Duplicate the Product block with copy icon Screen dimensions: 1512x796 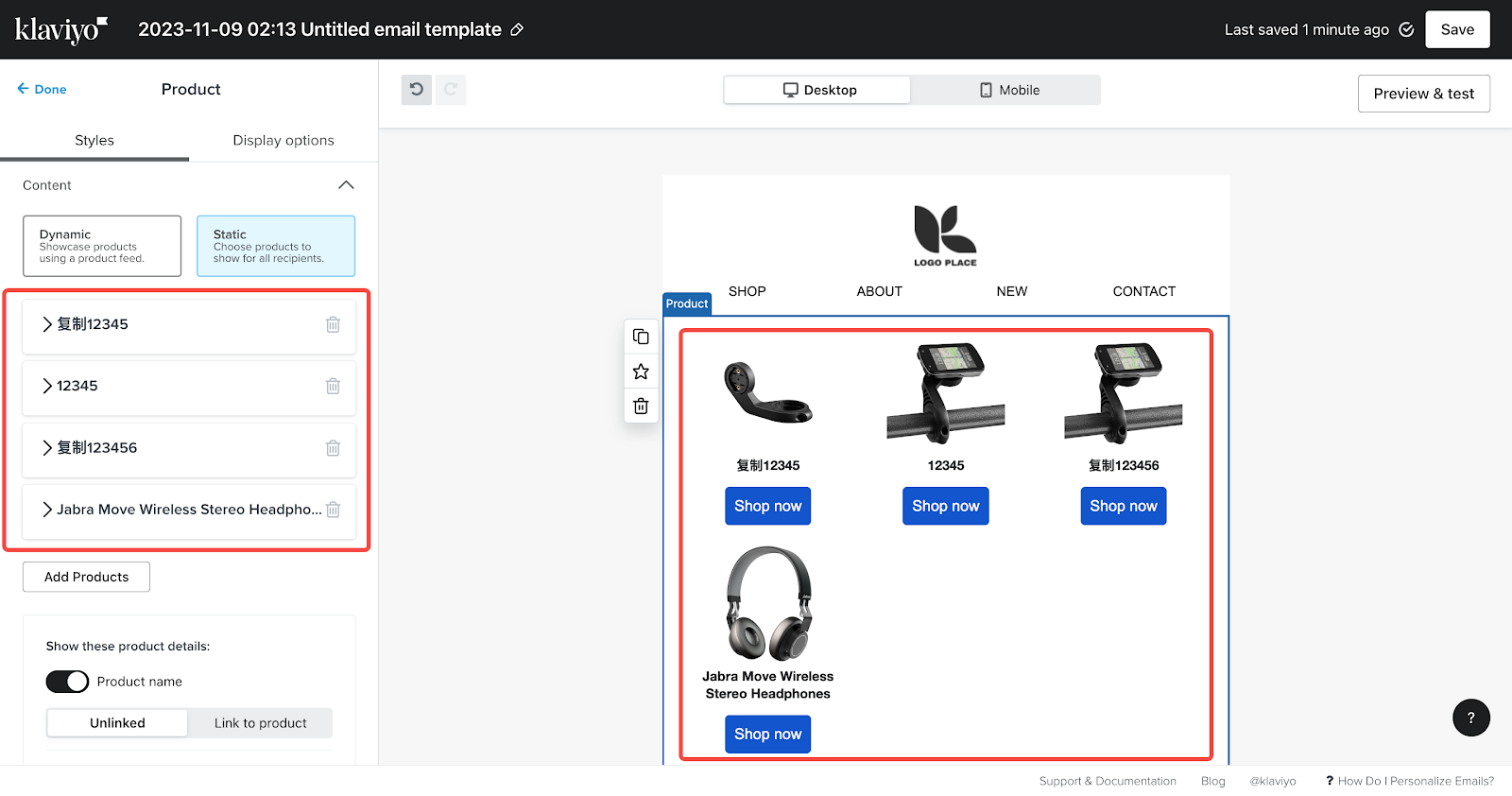[641, 337]
